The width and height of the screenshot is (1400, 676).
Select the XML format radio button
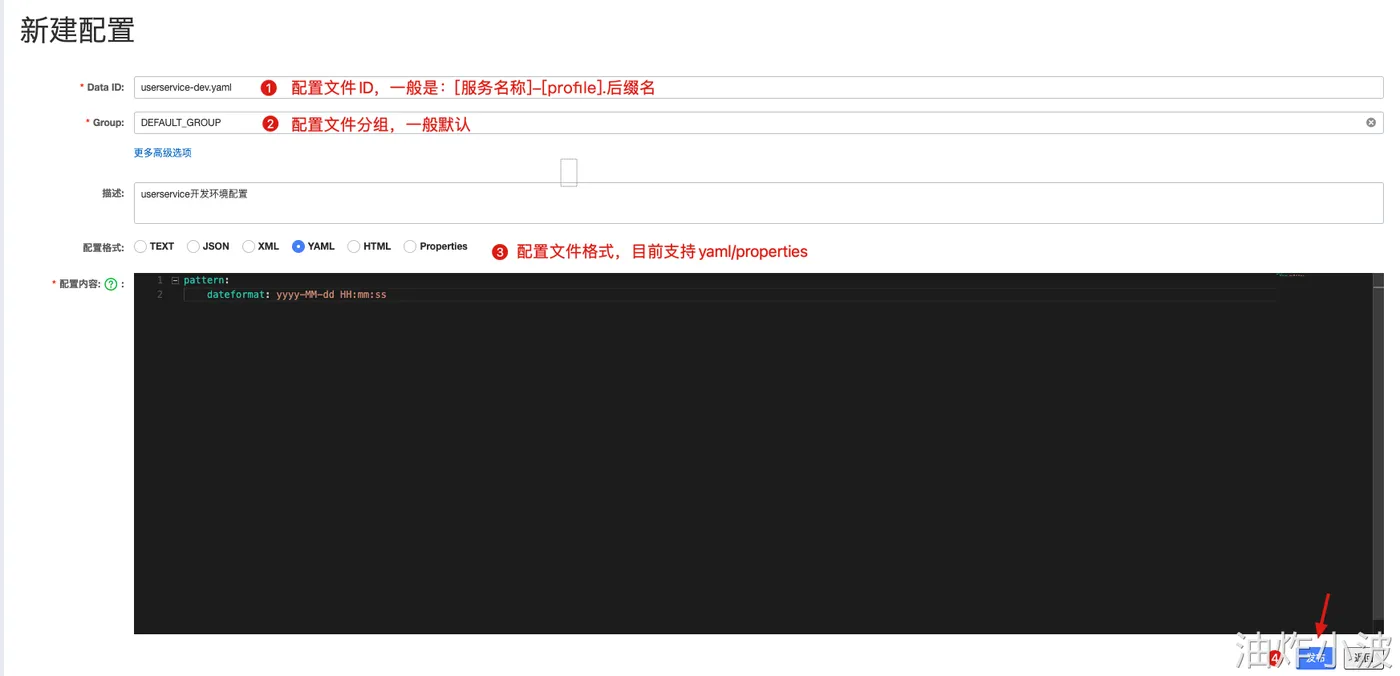(x=248, y=246)
